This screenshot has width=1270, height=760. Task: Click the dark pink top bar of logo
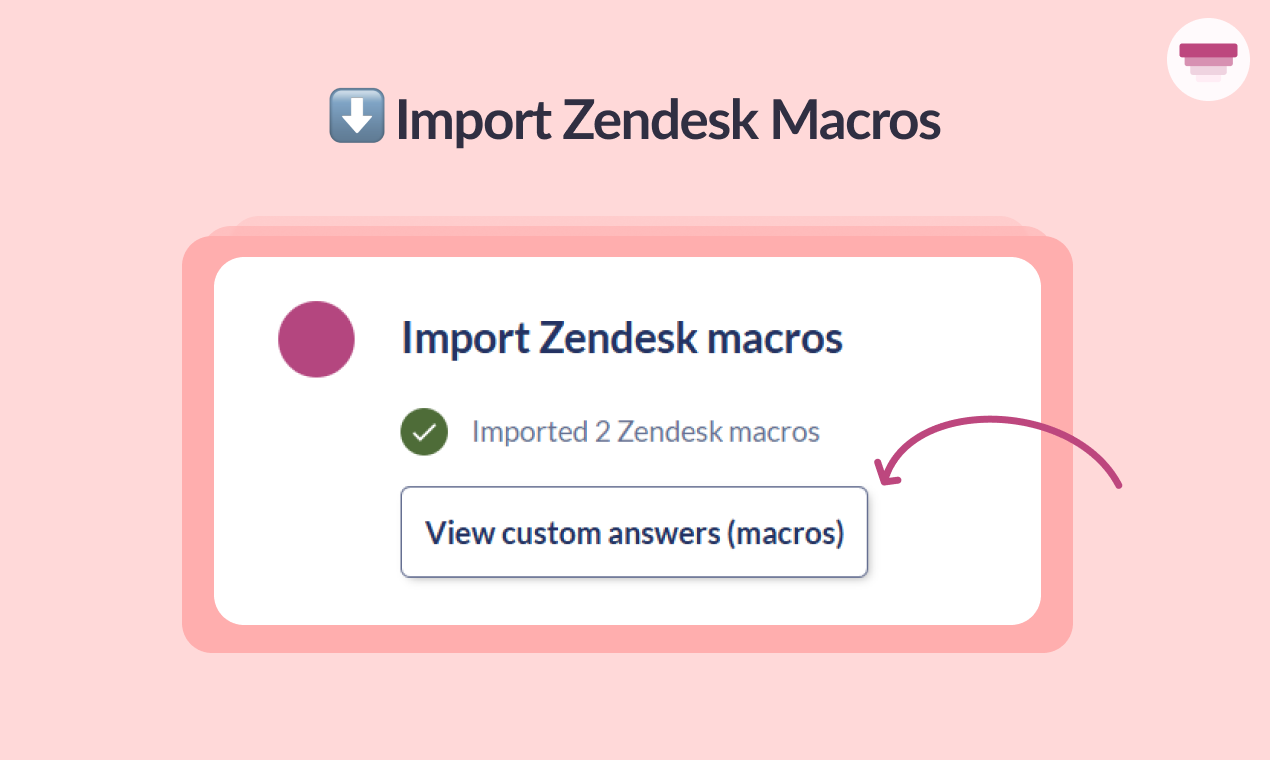(x=1208, y=50)
